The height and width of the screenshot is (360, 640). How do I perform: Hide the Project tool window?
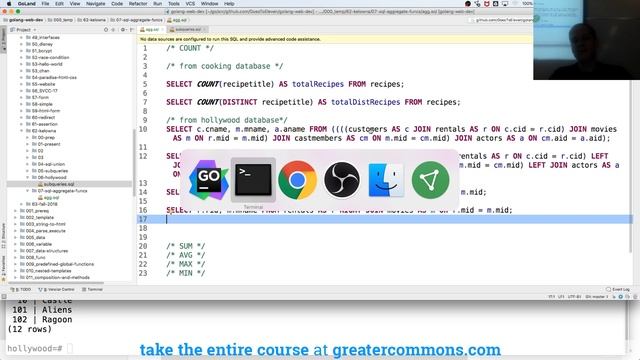click(x=131, y=29)
